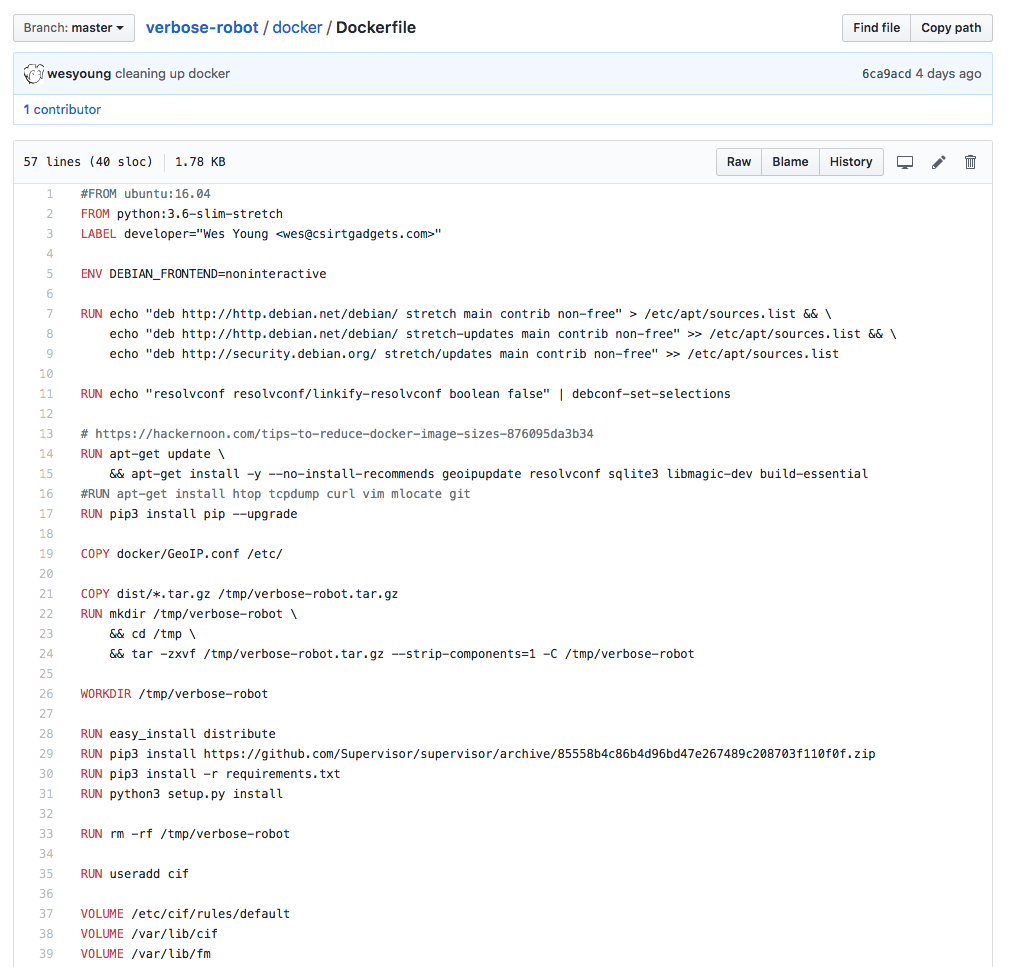Image resolution: width=1010 pixels, height=967 pixels.
Task: Click the trash delete file icon
Action: tap(970, 162)
